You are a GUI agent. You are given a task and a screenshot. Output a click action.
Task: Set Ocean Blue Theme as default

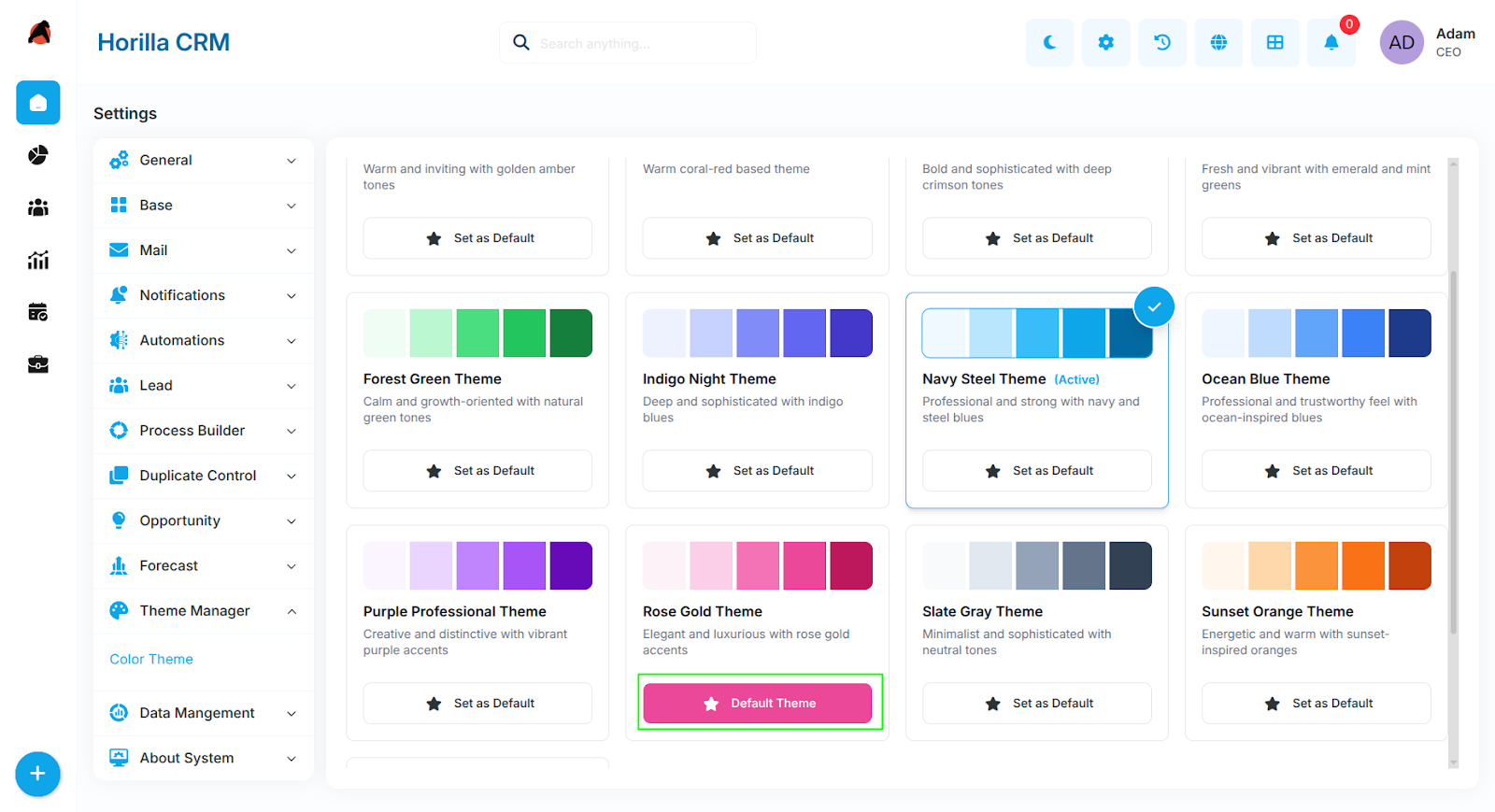1316,471
